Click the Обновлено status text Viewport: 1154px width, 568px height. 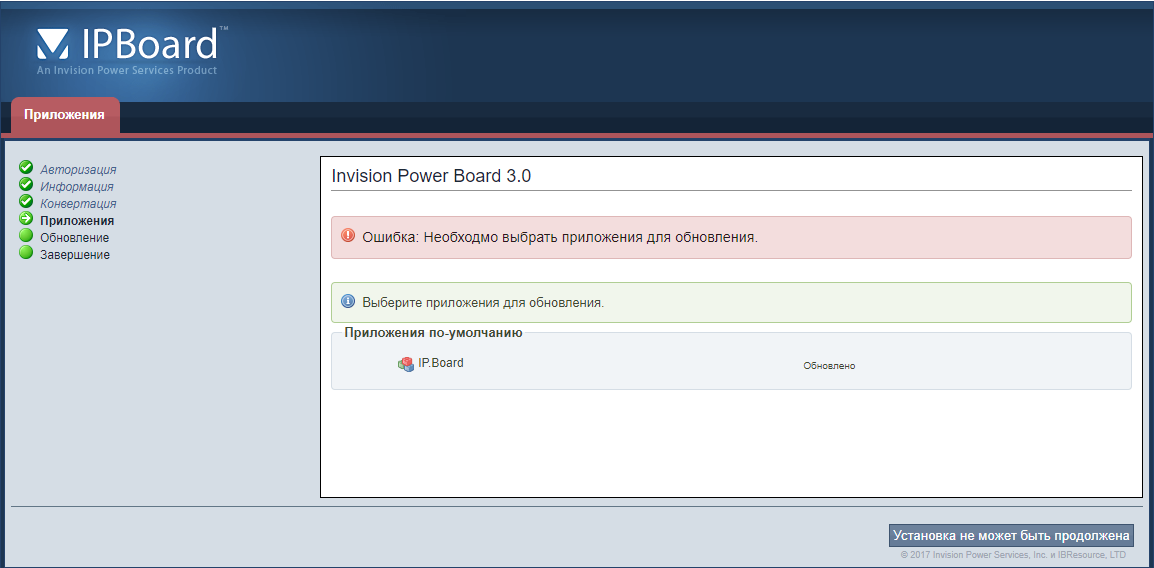pyautogui.click(x=829, y=366)
